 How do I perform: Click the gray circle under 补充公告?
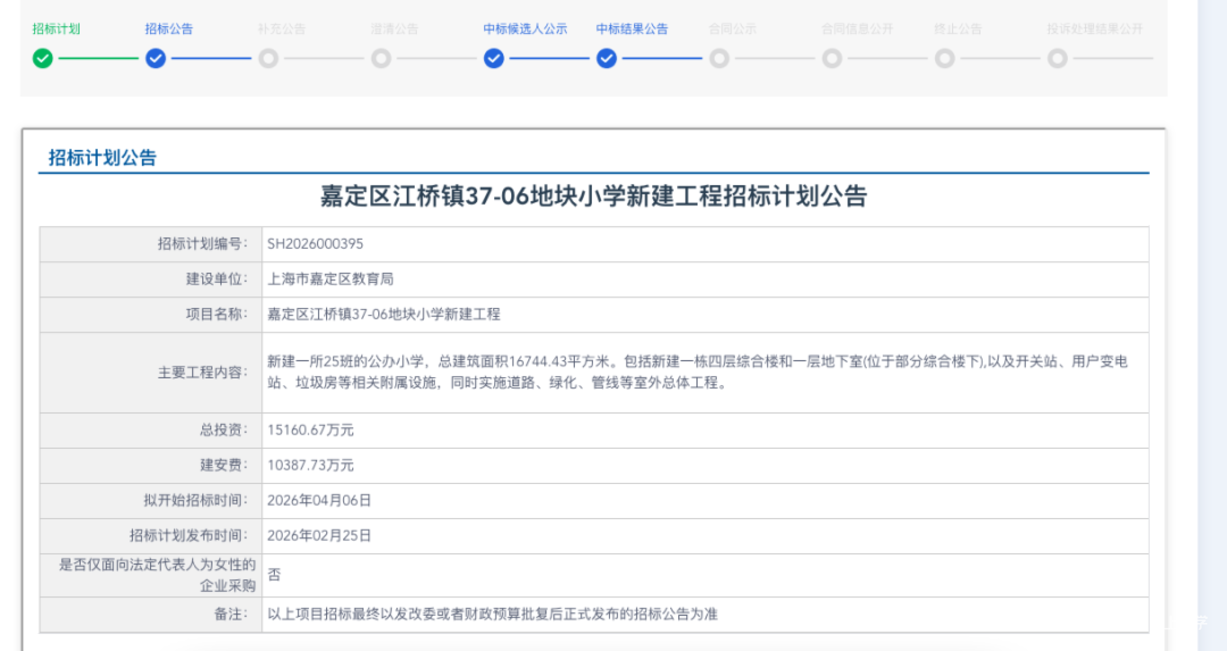click(268, 58)
